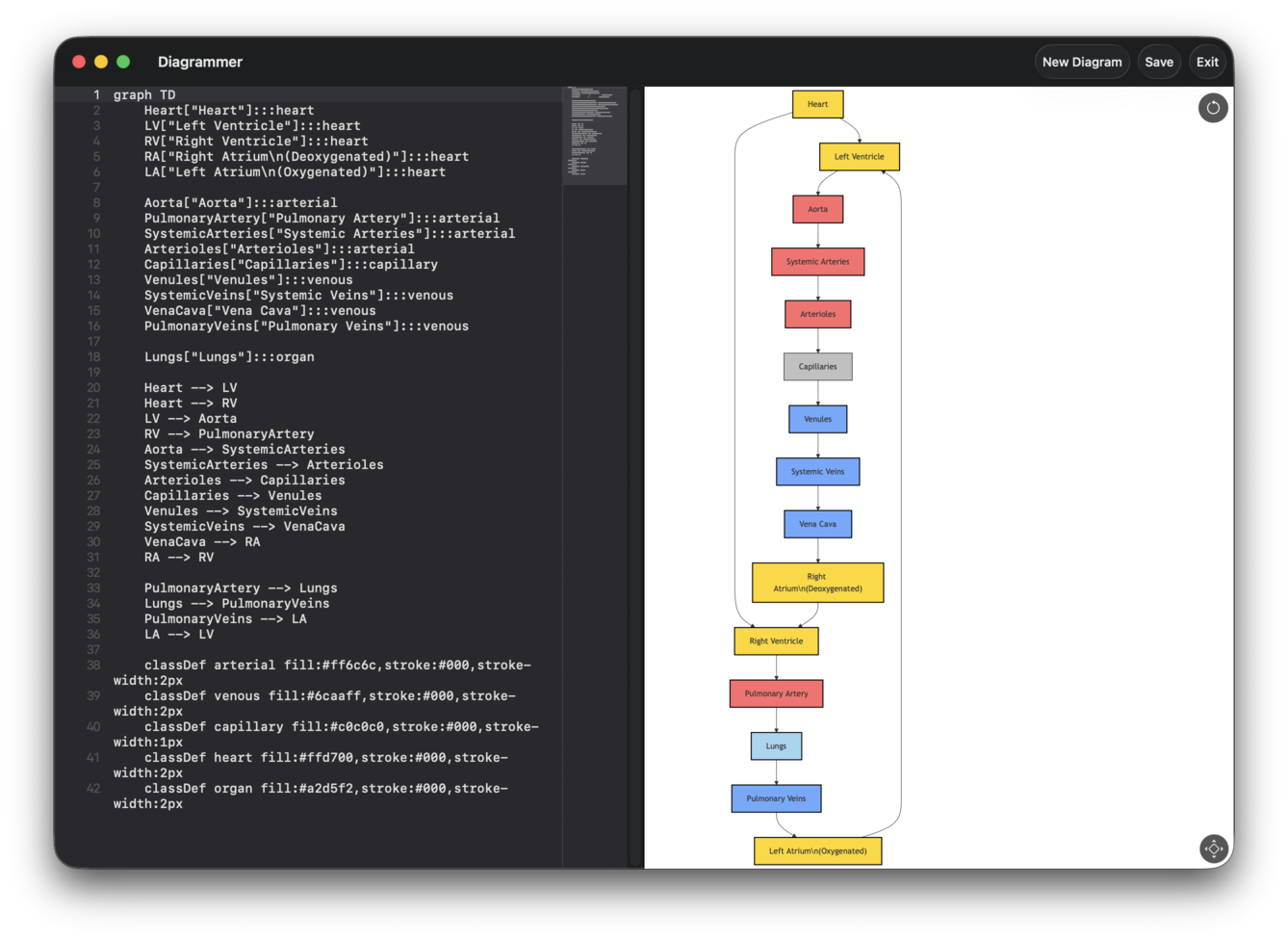This screenshot has width=1288, height=940.
Task: Select the Pulmonary Artery node
Action: point(776,692)
